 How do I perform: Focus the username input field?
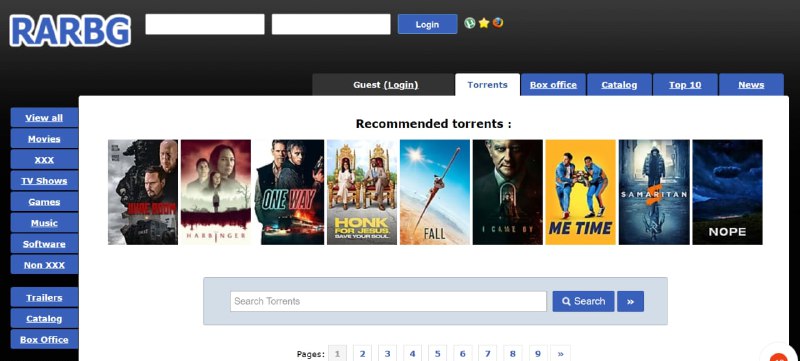[205, 24]
